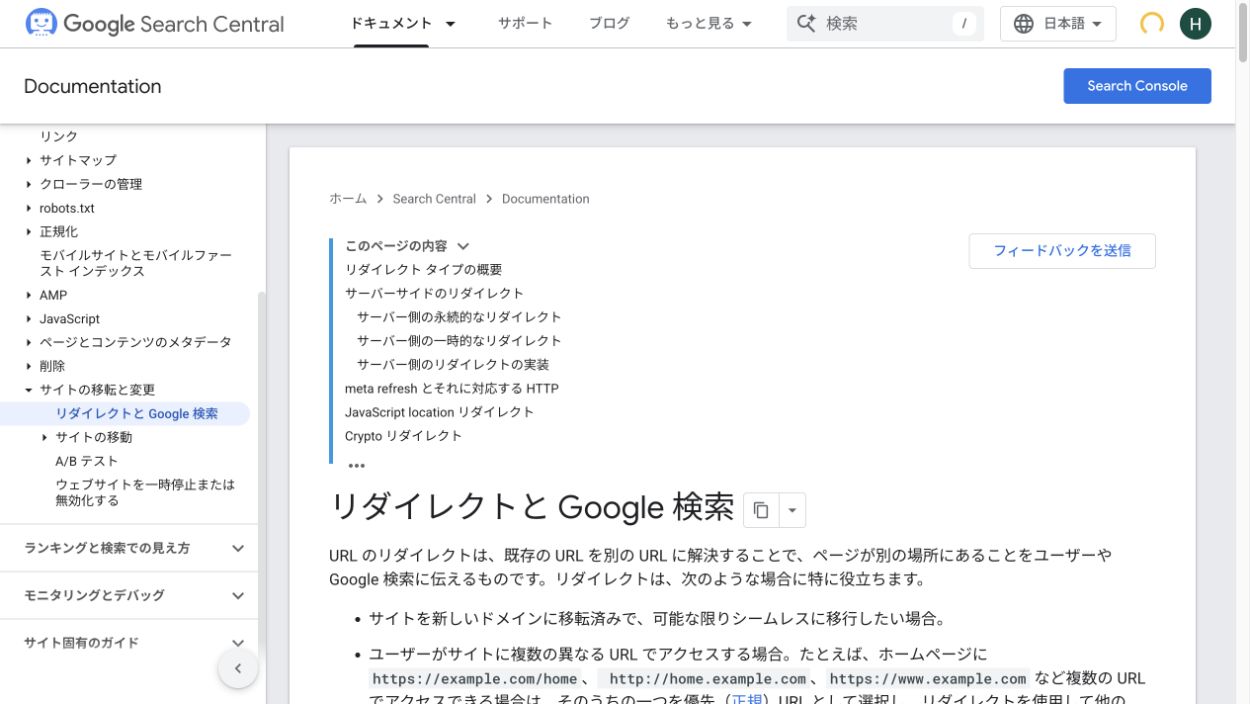
Task: Jump to JavaScript location リダイレクト
Action: click(439, 412)
